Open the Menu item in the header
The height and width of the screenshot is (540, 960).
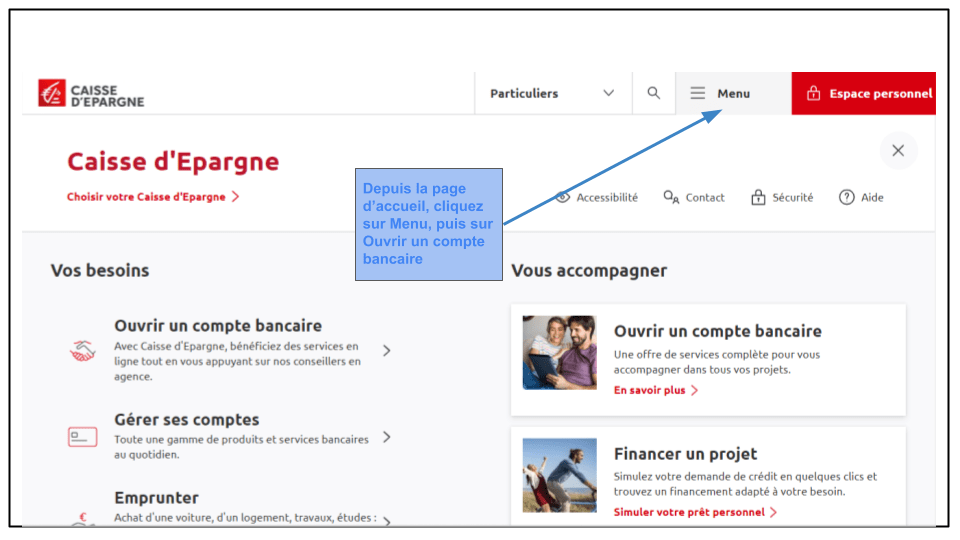pos(733,93)
